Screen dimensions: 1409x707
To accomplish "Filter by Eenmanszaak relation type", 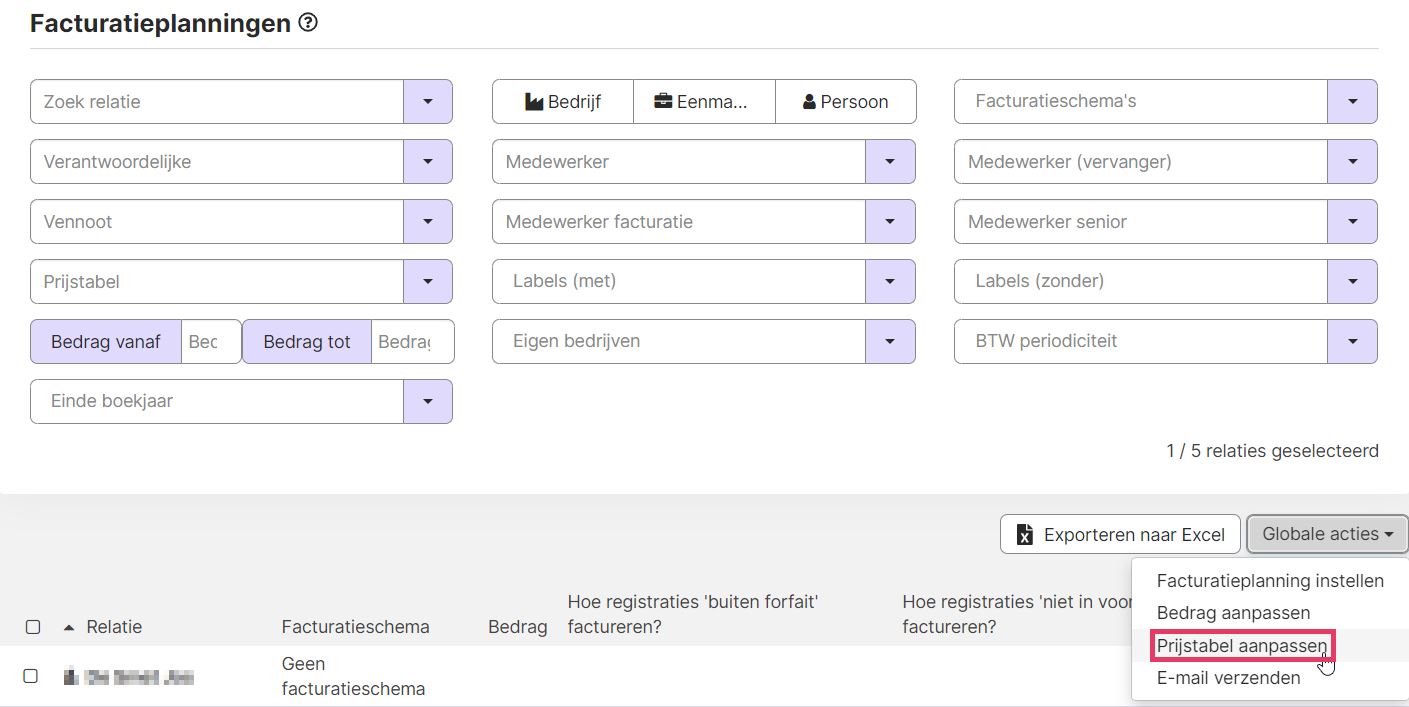I will [x=704, y=102].
